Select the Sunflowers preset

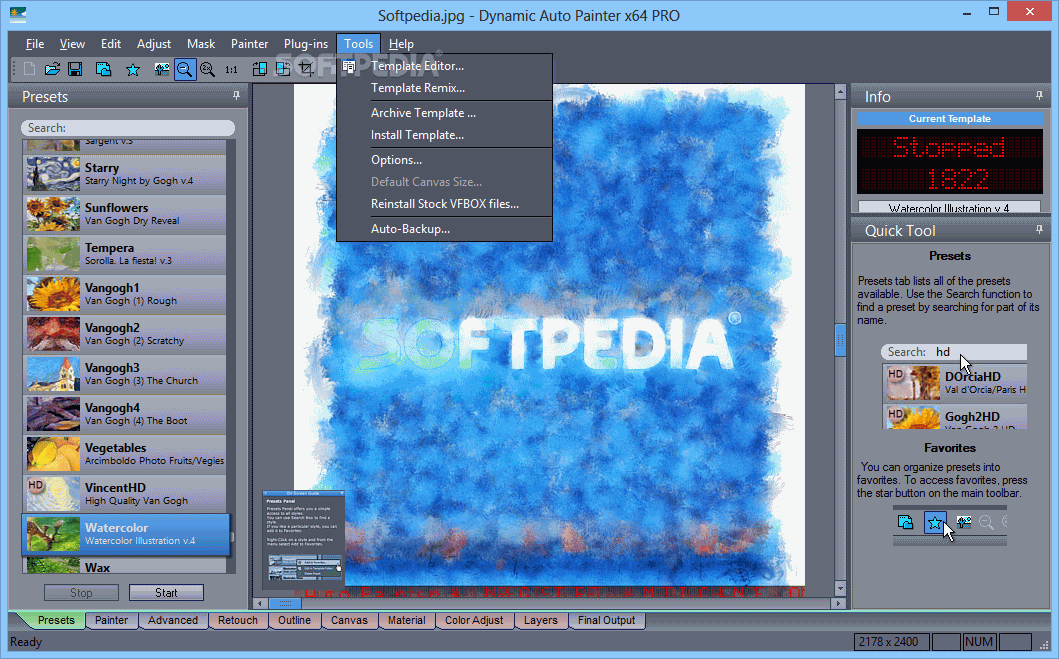[x=126, y=214]
